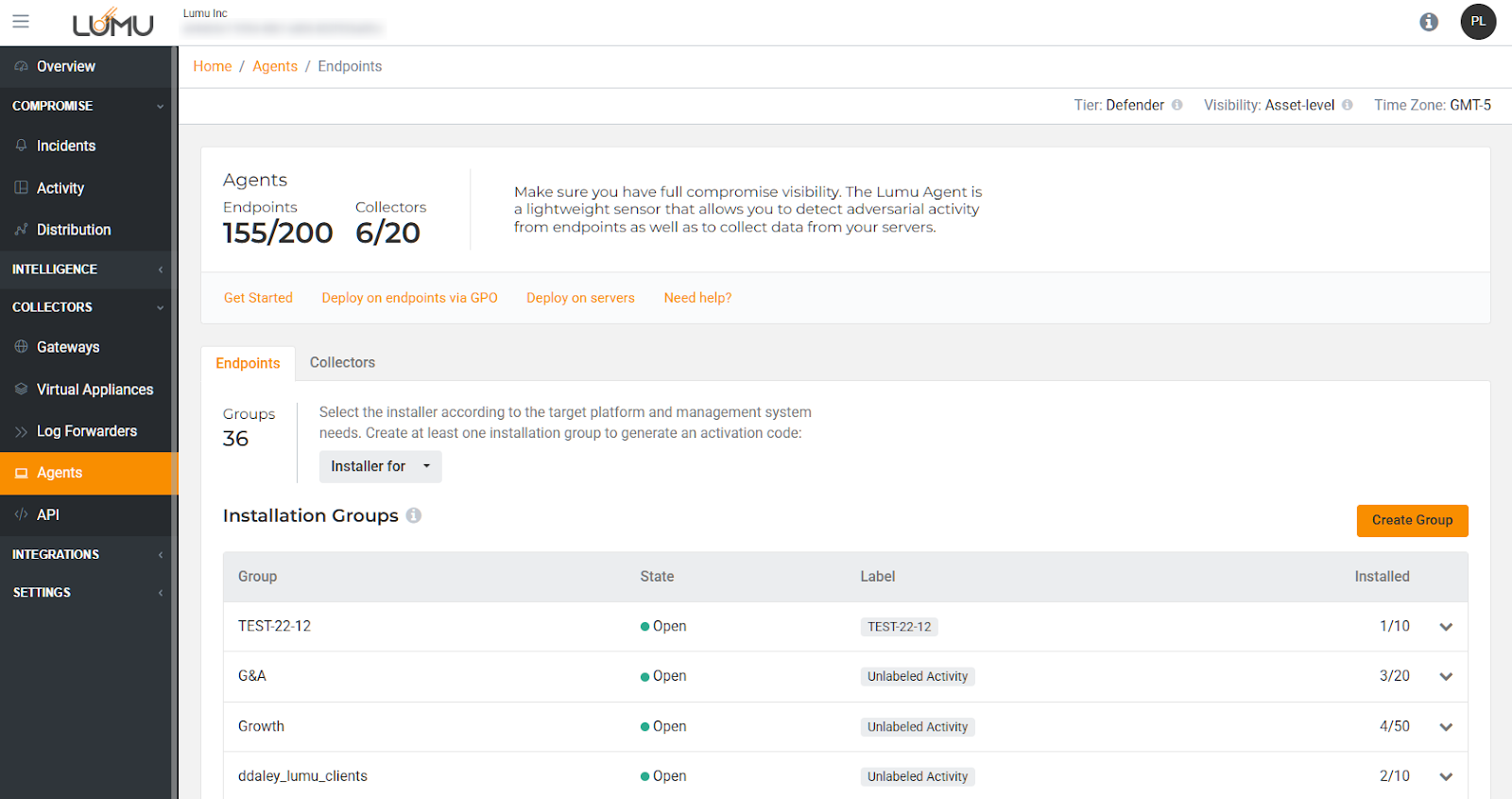
Task: Open the PL user avatar menu
Action: pyautogui.click(x=1478, y=22)
